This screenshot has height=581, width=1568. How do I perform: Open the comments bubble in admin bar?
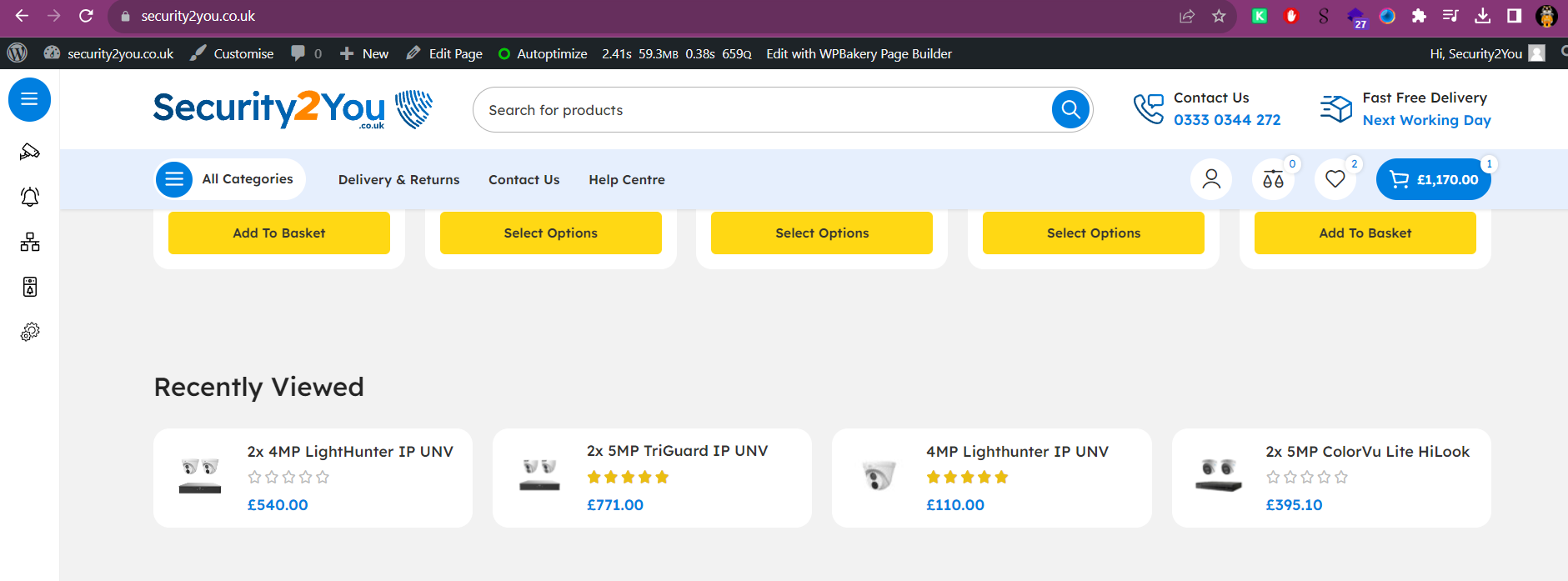pyautogui.click(x=306, y=53)
